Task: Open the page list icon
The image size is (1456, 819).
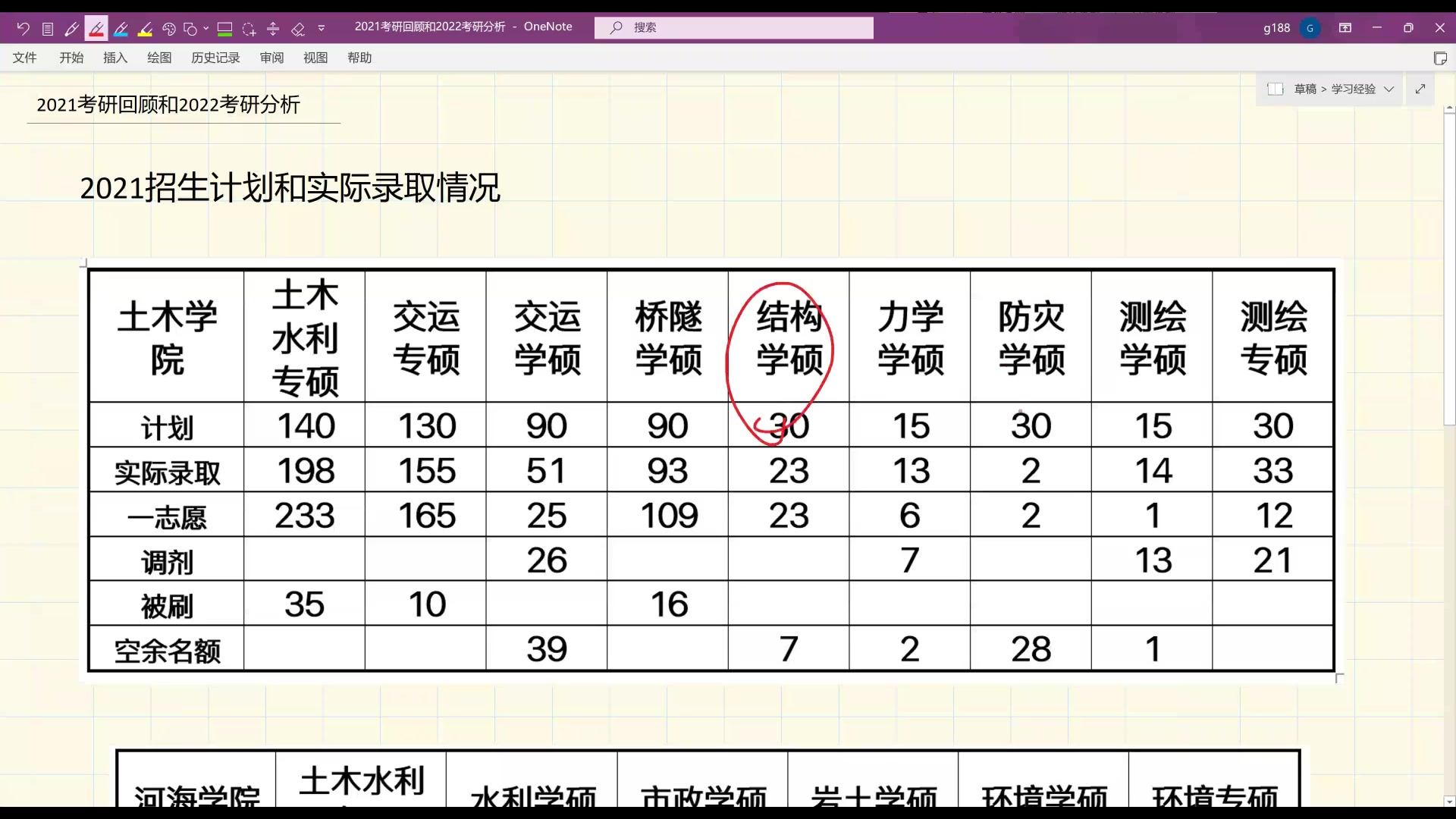Action: (48, 28)
